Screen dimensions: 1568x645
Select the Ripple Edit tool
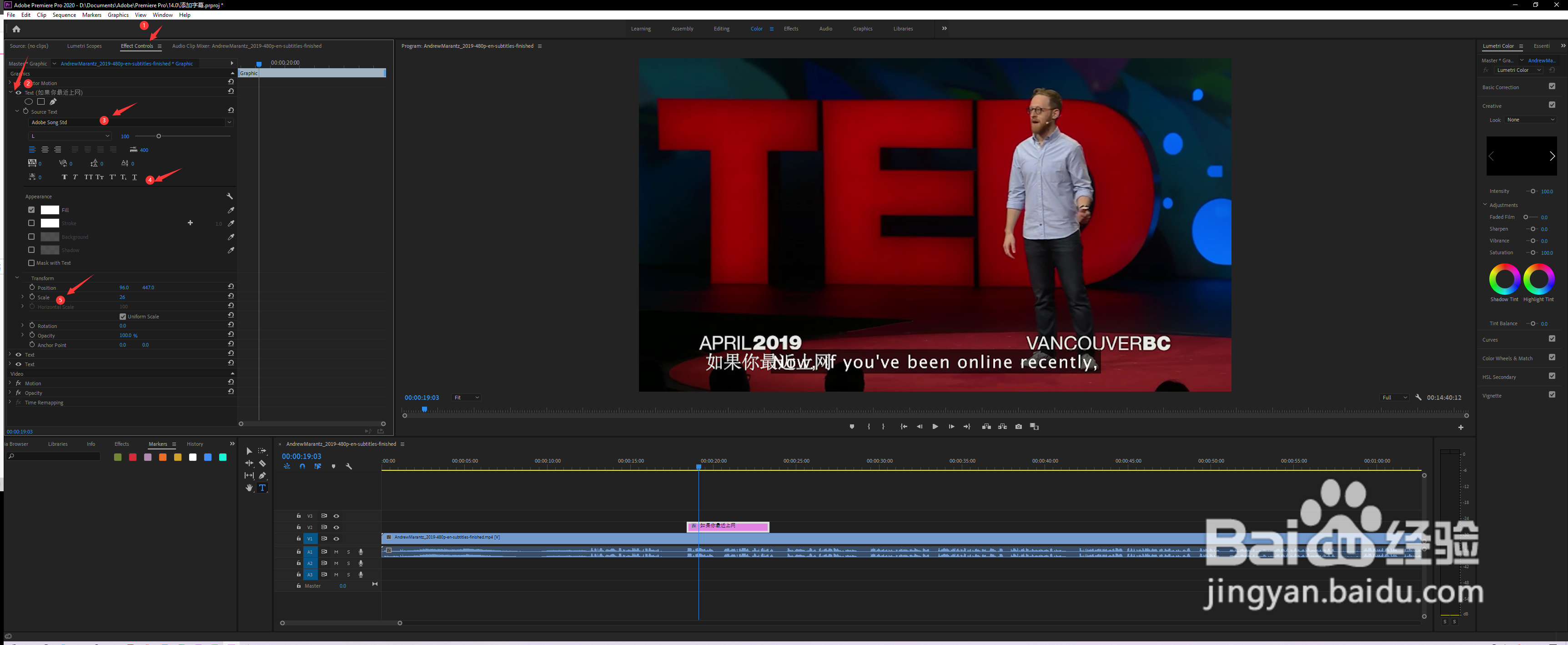249,464
